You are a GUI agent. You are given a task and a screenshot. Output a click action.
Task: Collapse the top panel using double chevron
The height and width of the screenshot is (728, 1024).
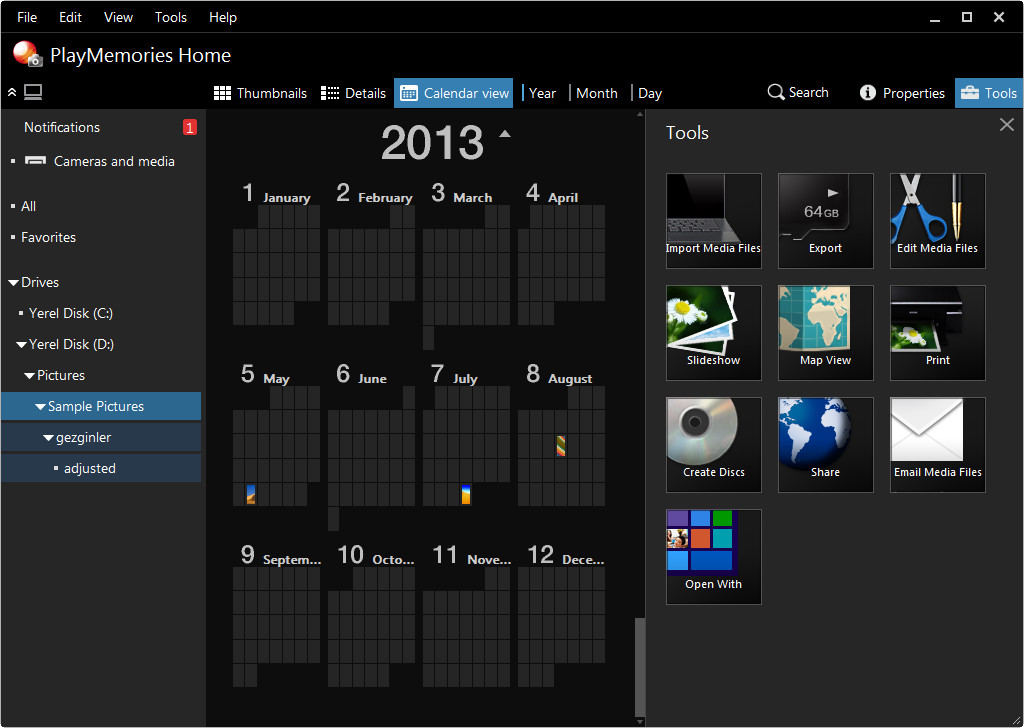pos(12,92)
